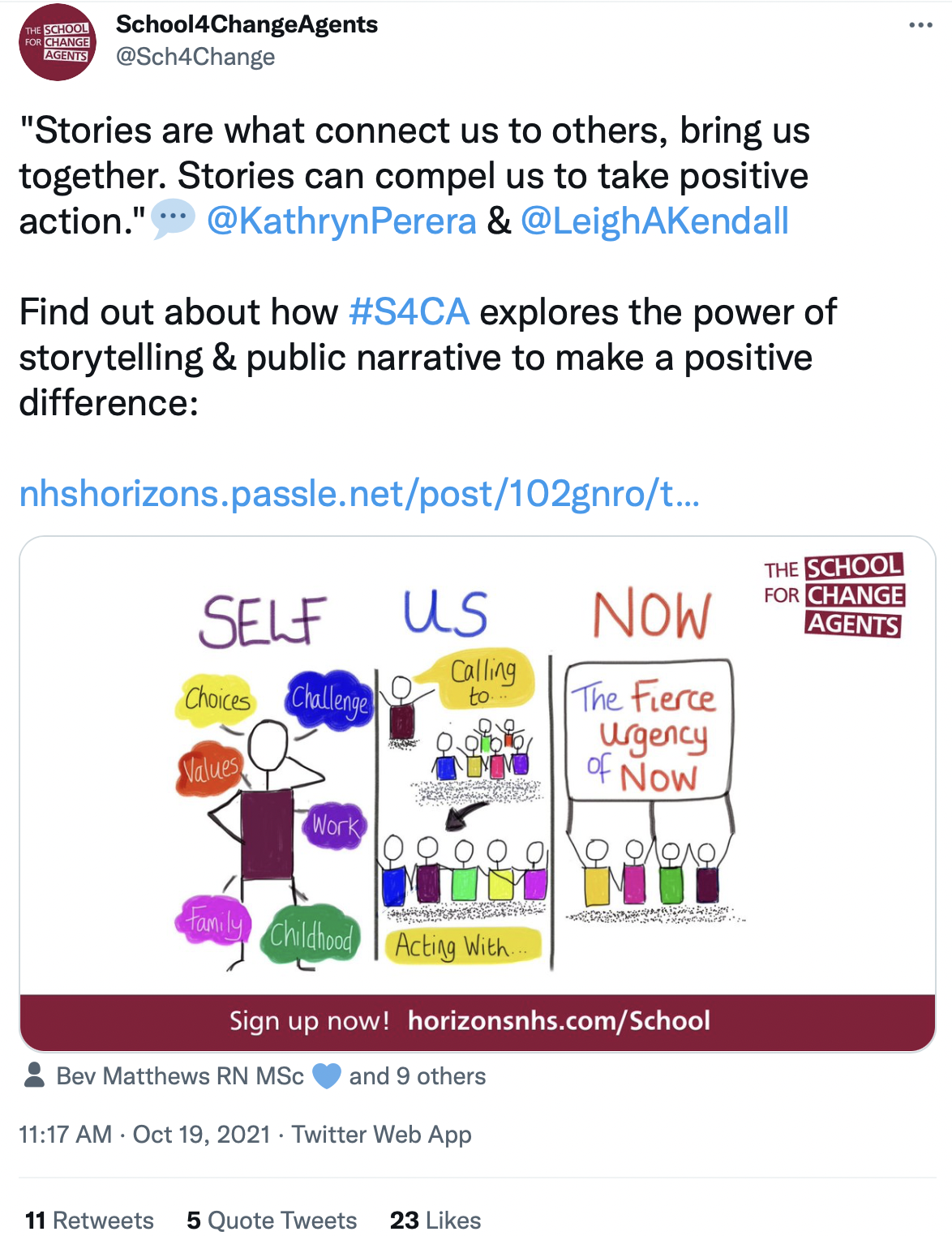Open the three-dot more options menu
This screenshot has height=1236, width=952.
(920, 25)
